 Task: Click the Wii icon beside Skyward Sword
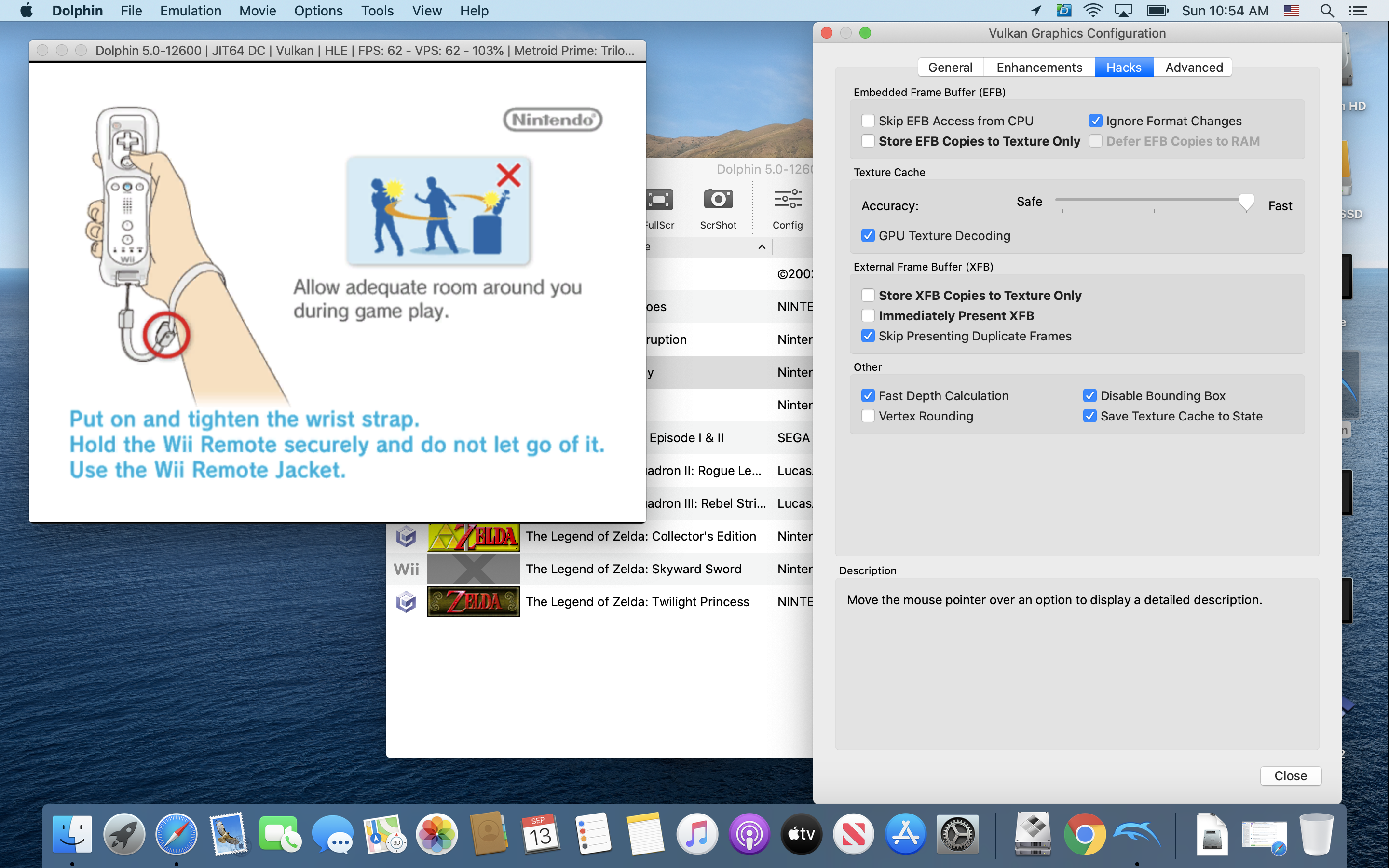click(x=406, y=569)
